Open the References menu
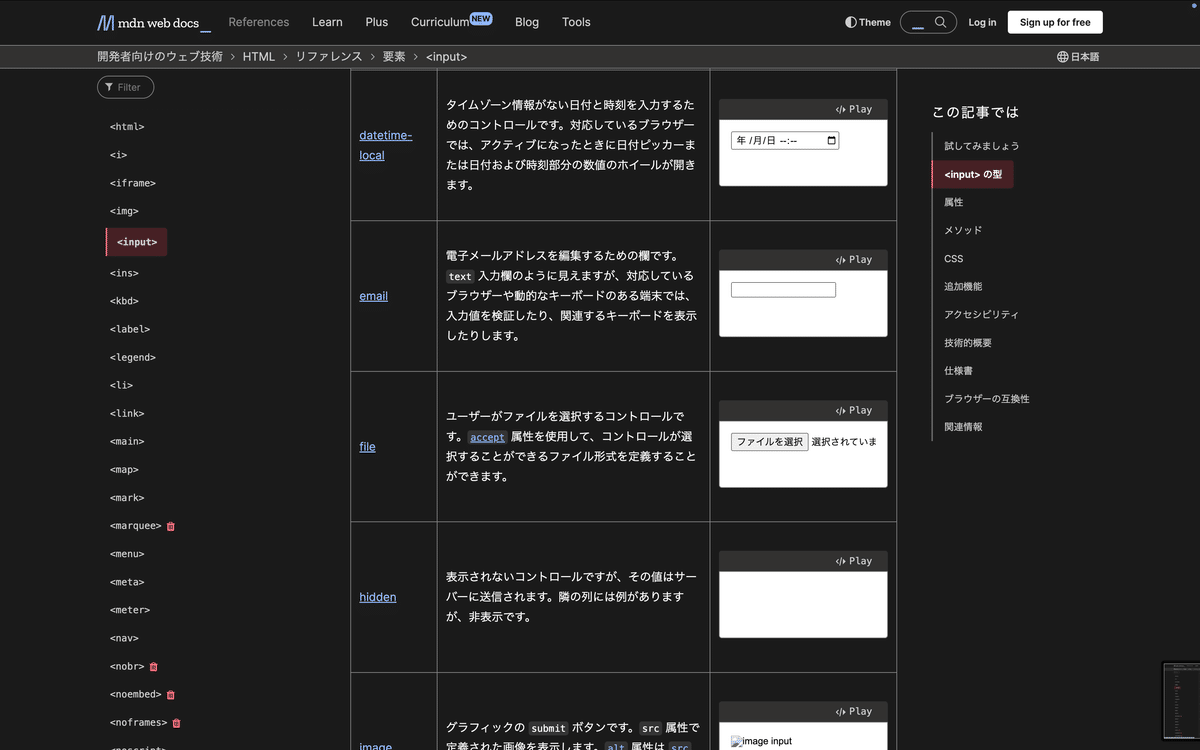Image resolution: width=1200 pixels, height=750 pixels. click(x=259, y=21)
